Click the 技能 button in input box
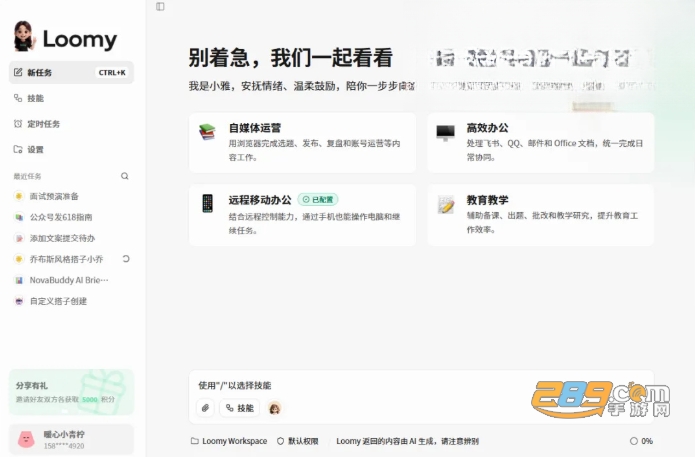Screen dimensions: 695x457 pyautogui.click(x=240, y=408)
